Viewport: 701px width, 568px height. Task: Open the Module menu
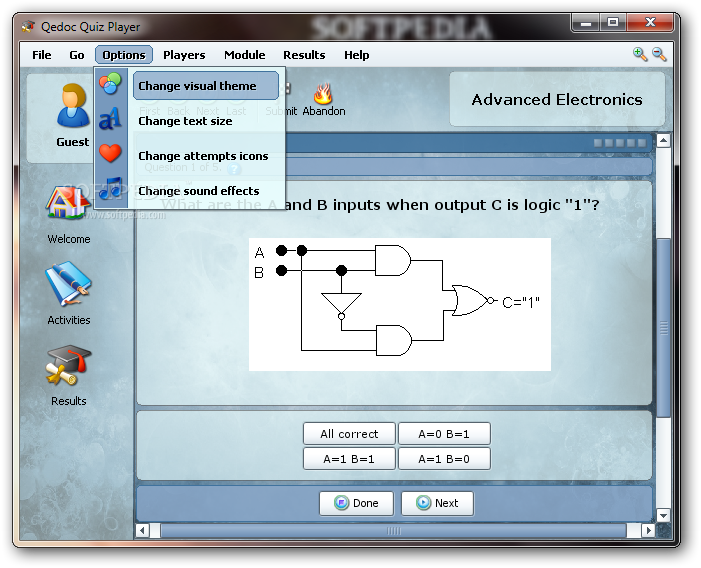coord(245,55)
